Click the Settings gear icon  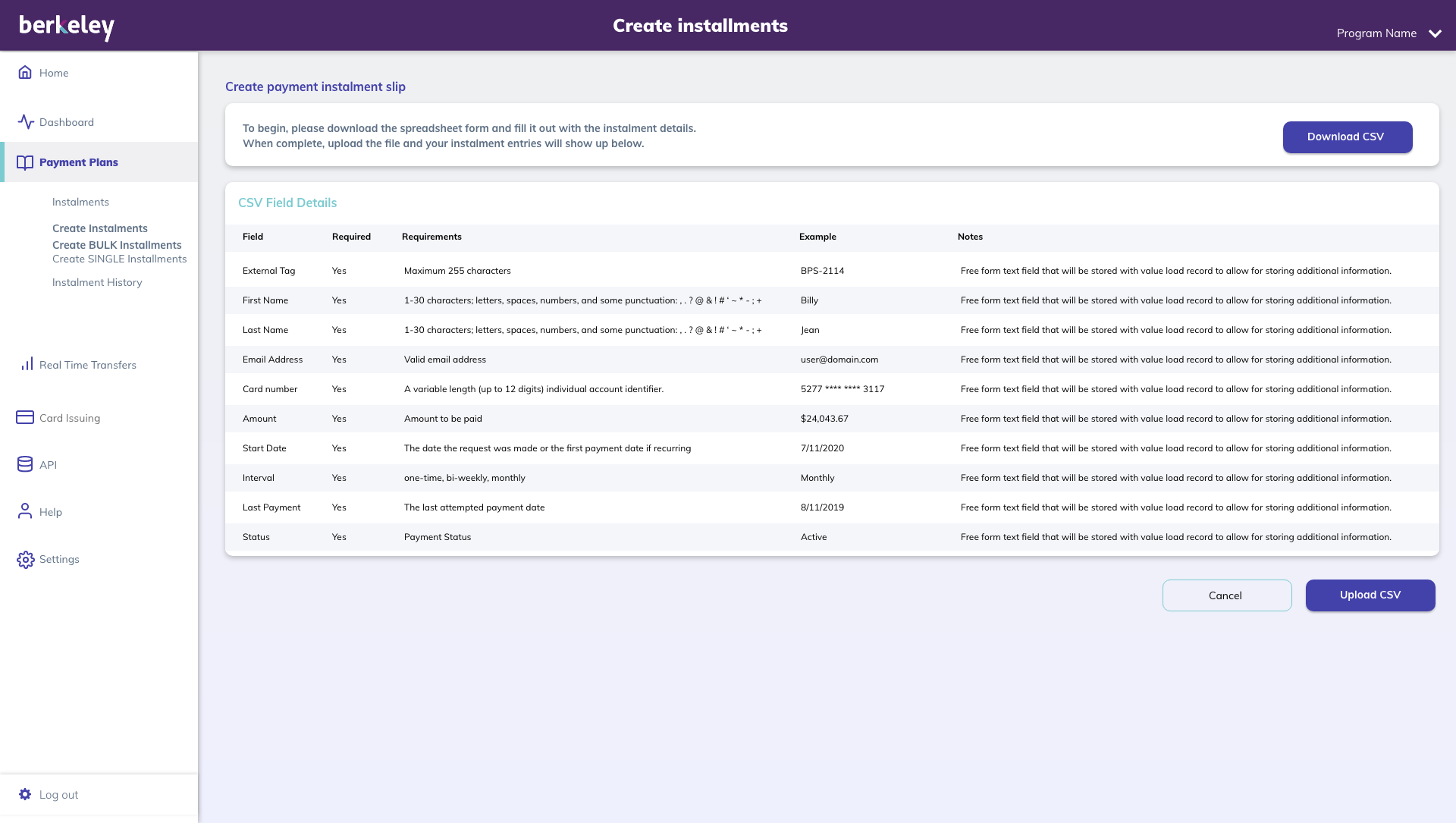(x=26, y=559)
